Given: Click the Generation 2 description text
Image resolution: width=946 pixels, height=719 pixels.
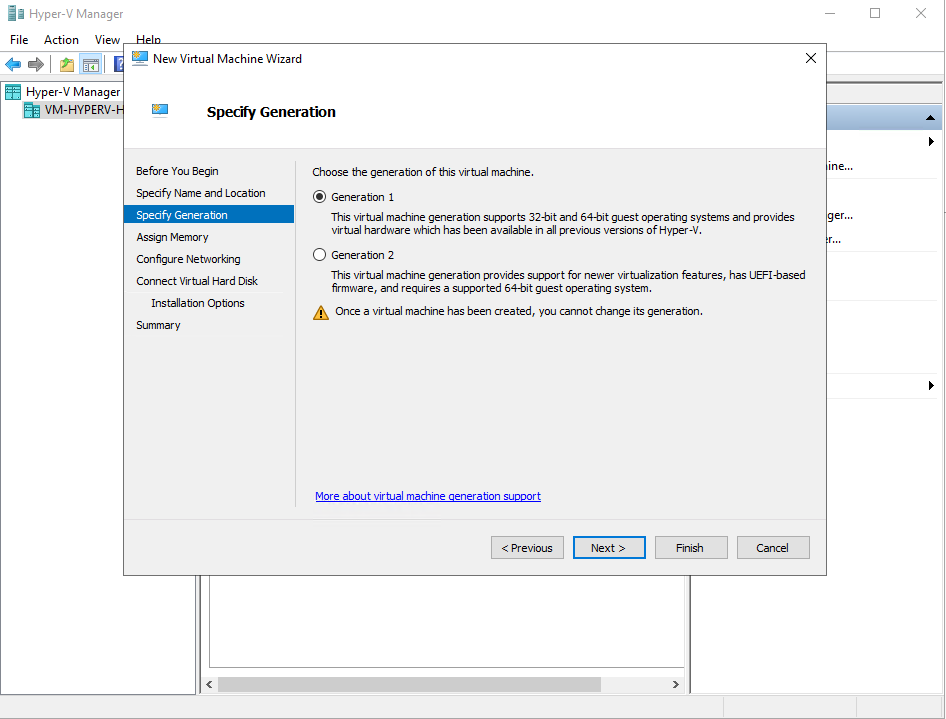Looking at the screenshot, I should (568, 281).
